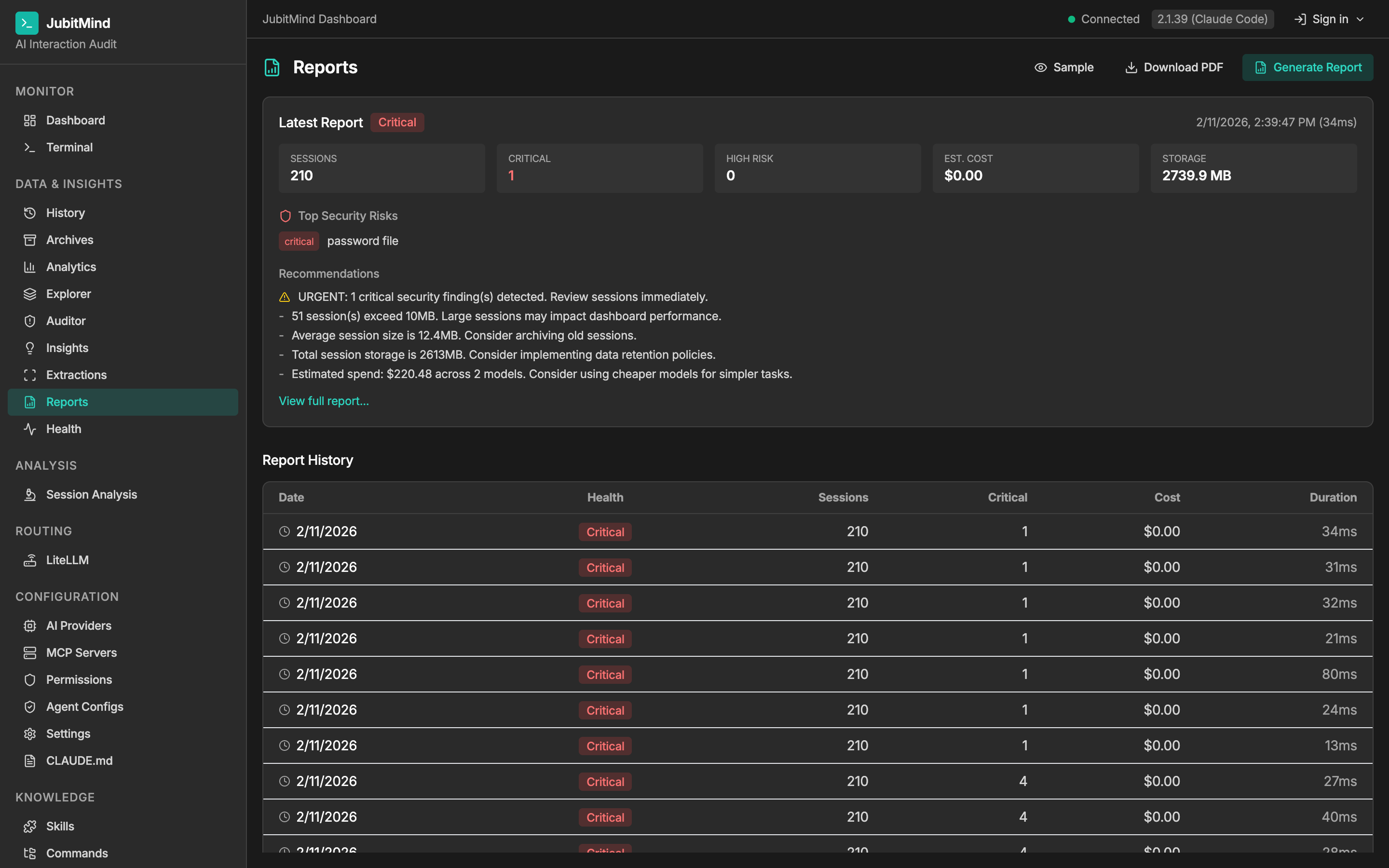Open the Auditor shield icon

(30, 320)
